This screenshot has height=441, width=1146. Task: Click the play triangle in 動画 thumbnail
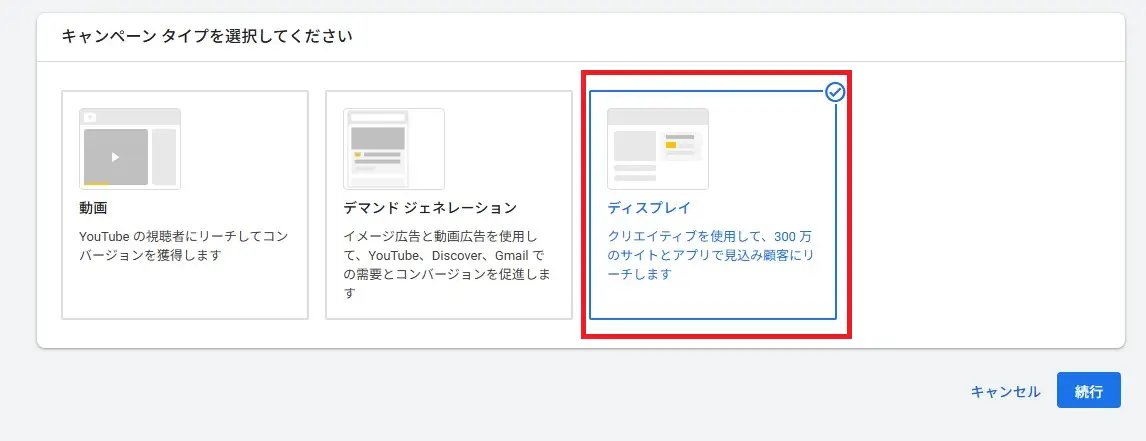click(x=115, y=157)
